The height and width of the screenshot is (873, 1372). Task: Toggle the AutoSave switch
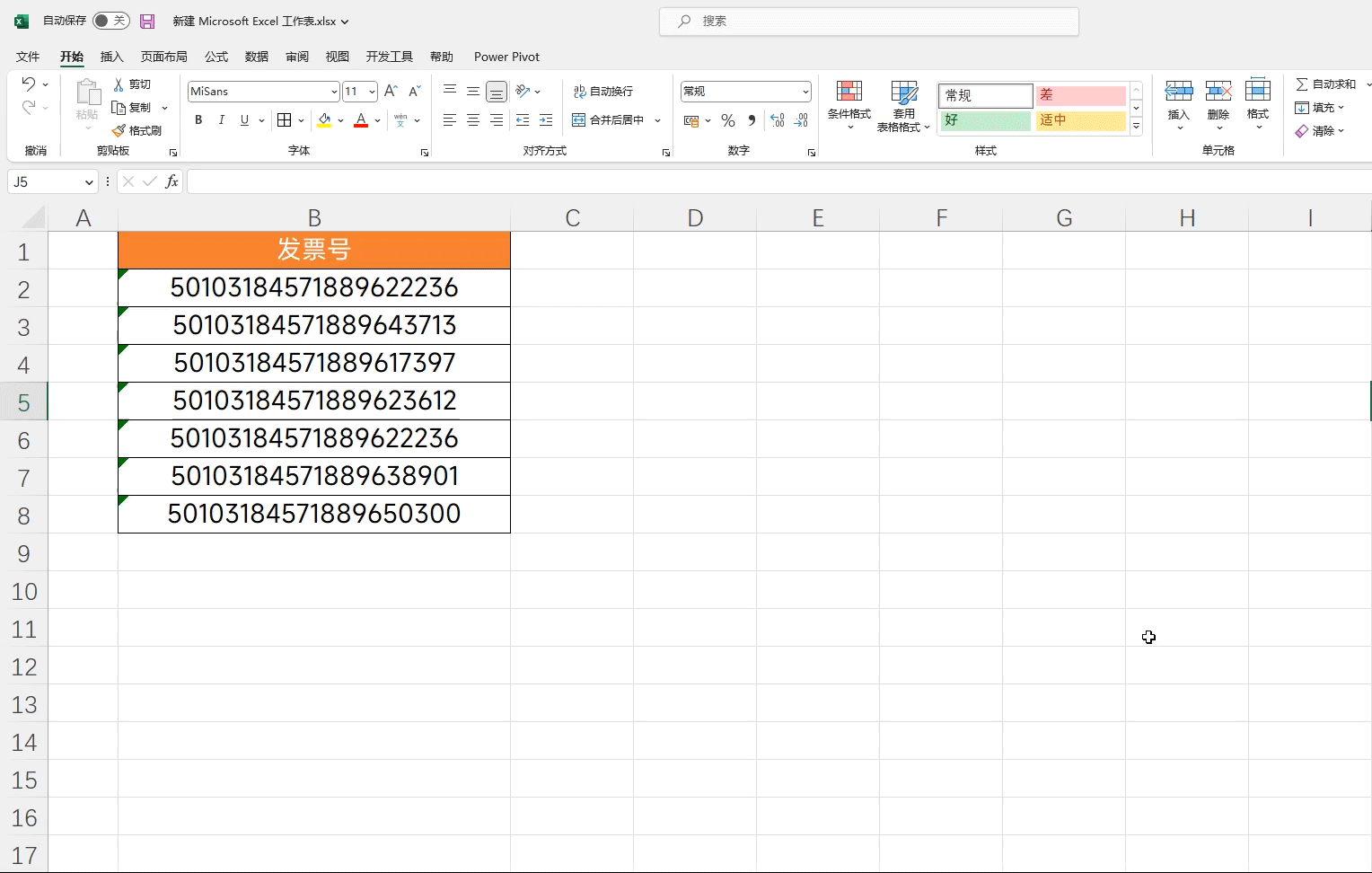coord(111,21)
